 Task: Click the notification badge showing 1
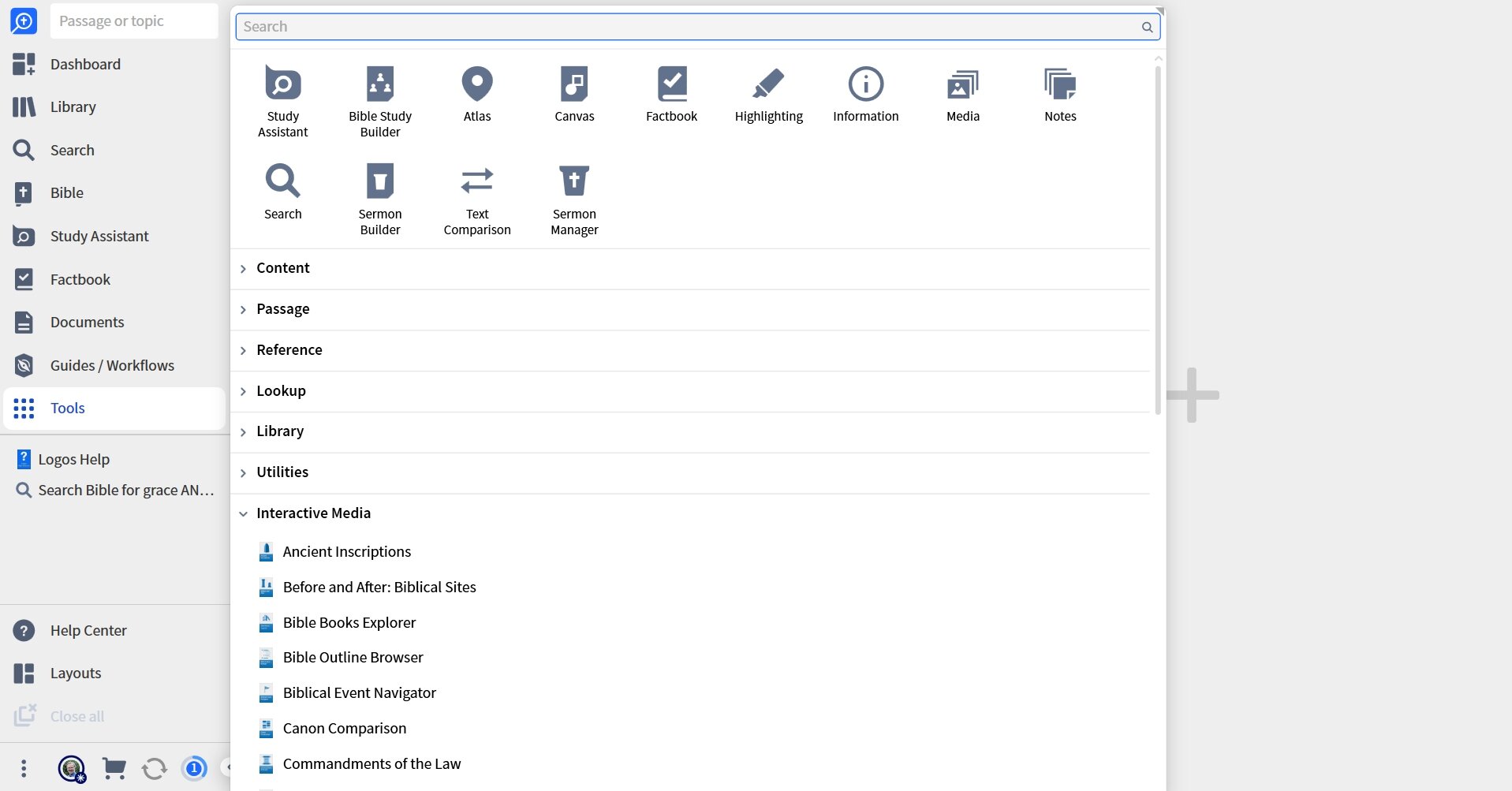pos(194,767)
